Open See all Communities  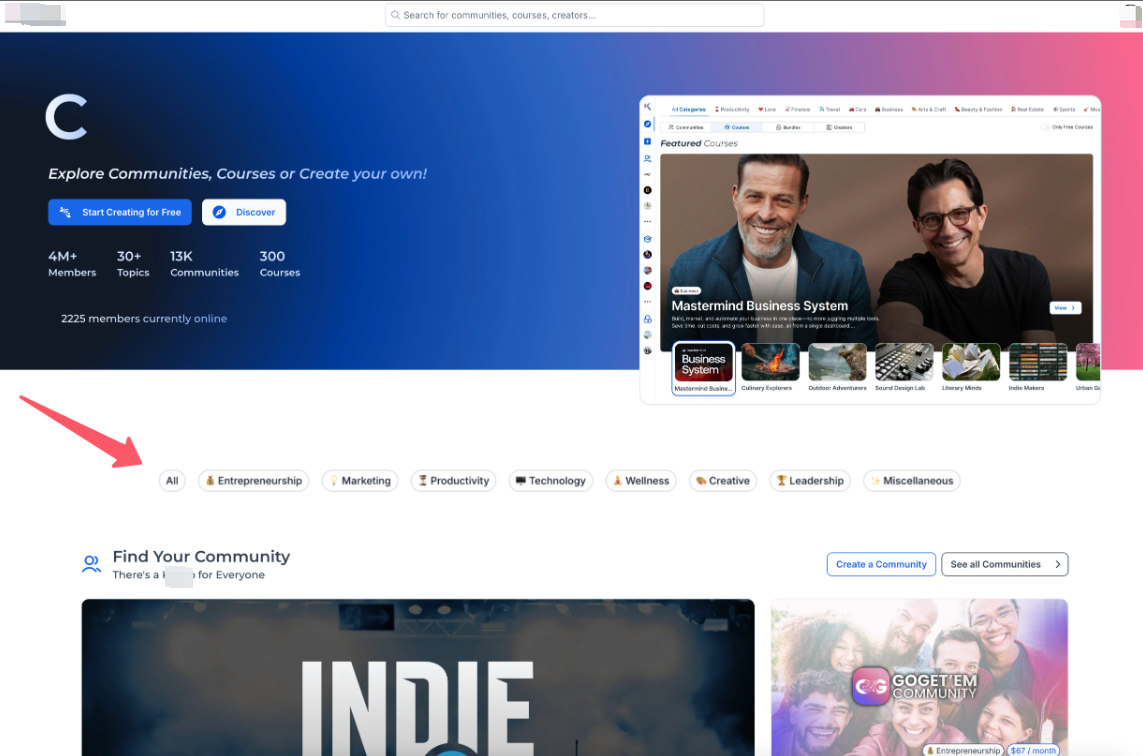(x=1004, y=564)
